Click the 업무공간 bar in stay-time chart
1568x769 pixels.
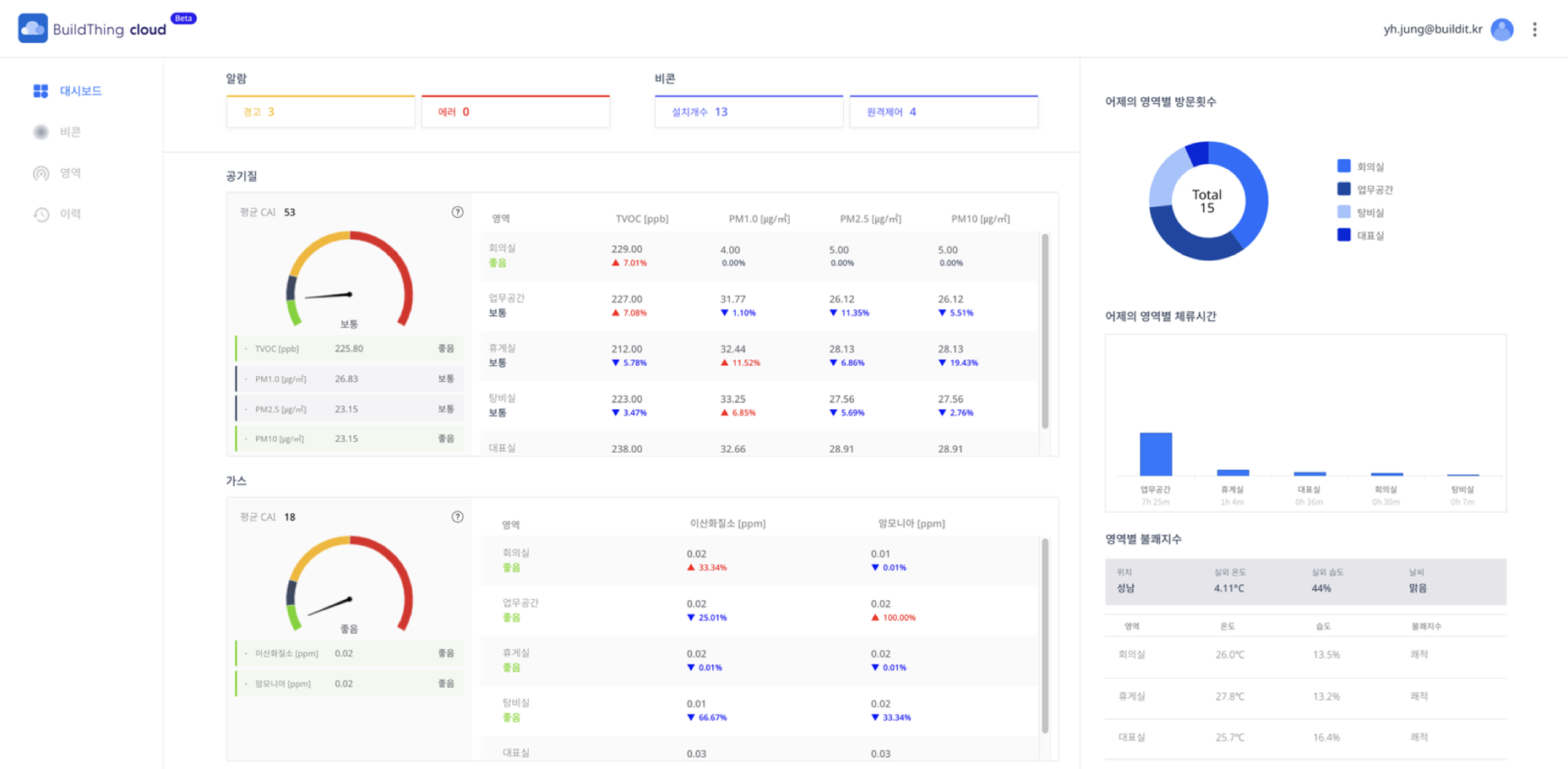pos(1156,454)
